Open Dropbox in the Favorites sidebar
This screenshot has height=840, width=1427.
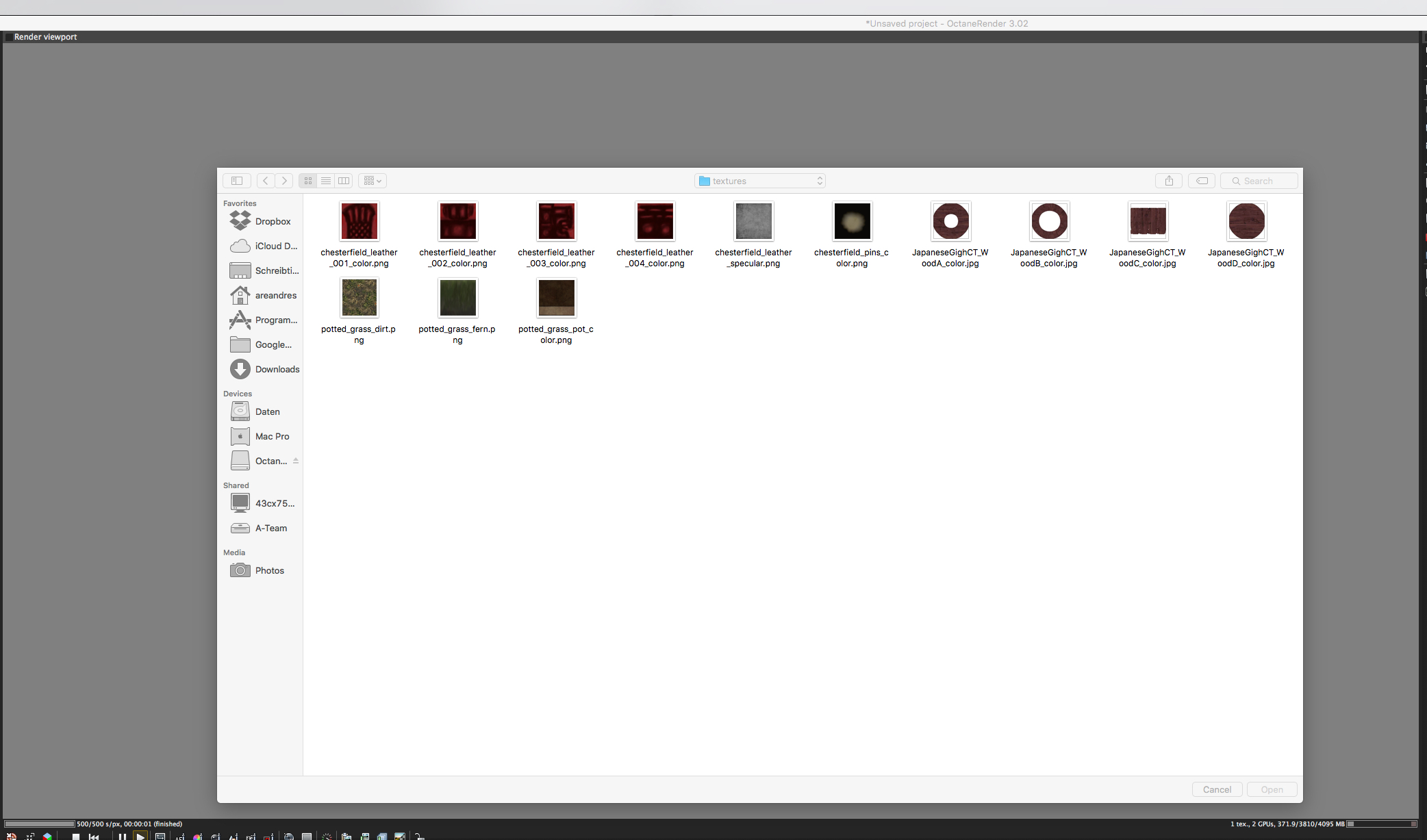[x=273, y=221]
